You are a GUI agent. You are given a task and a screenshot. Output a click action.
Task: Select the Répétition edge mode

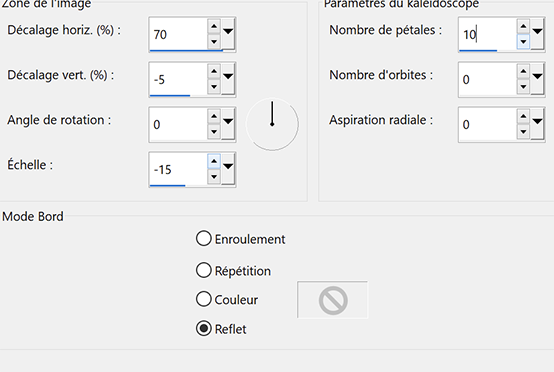pyautogui.click(x=204, y=270)
